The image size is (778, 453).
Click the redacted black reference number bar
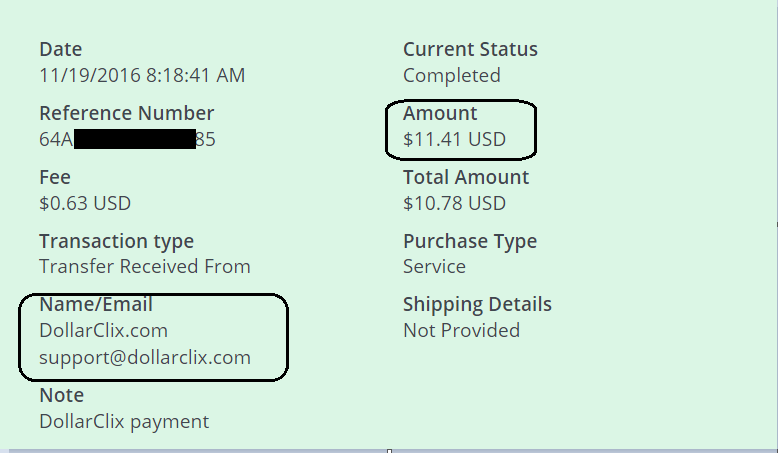135,139
